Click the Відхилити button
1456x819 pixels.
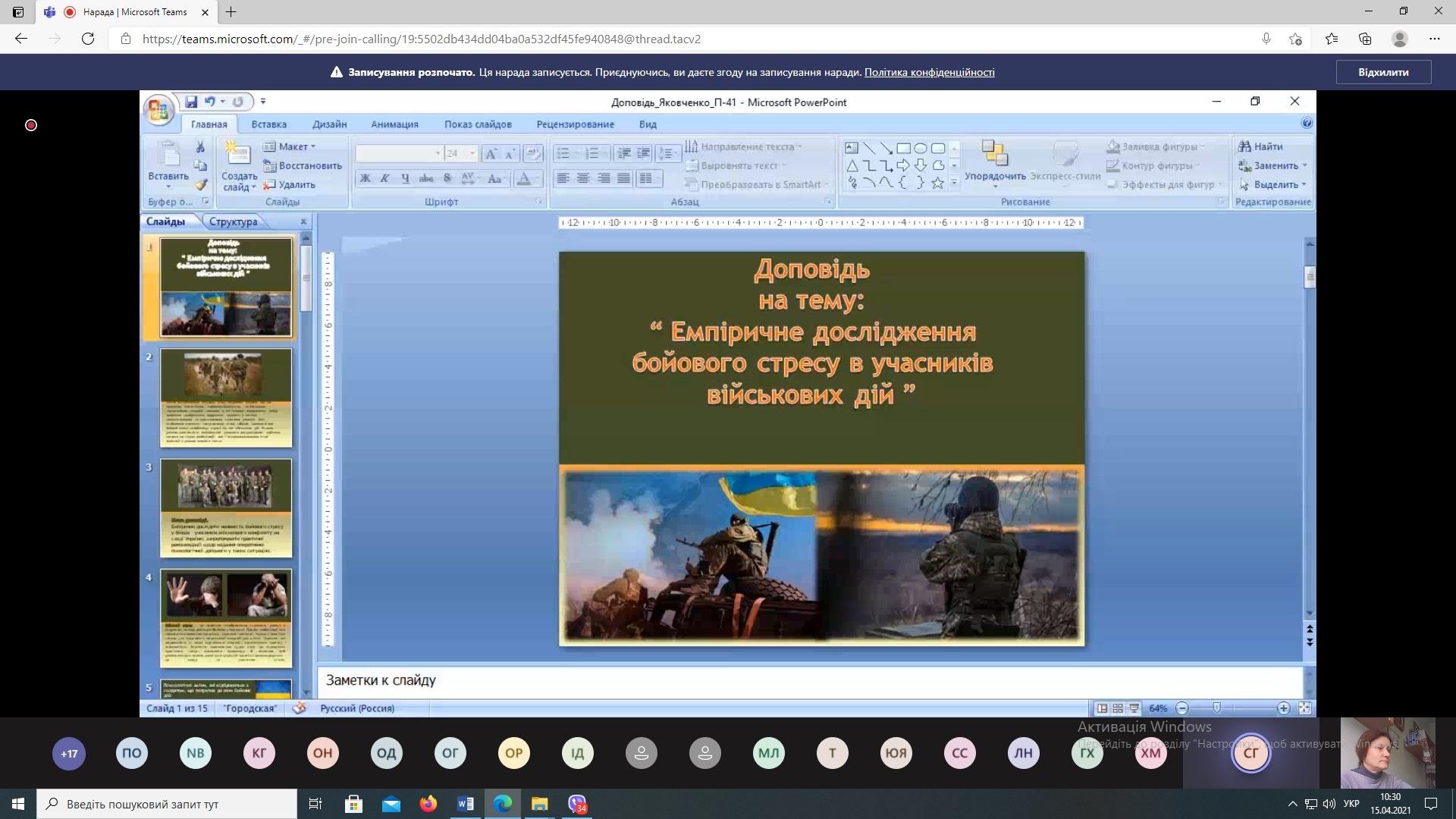click(x=1383, y=72)
